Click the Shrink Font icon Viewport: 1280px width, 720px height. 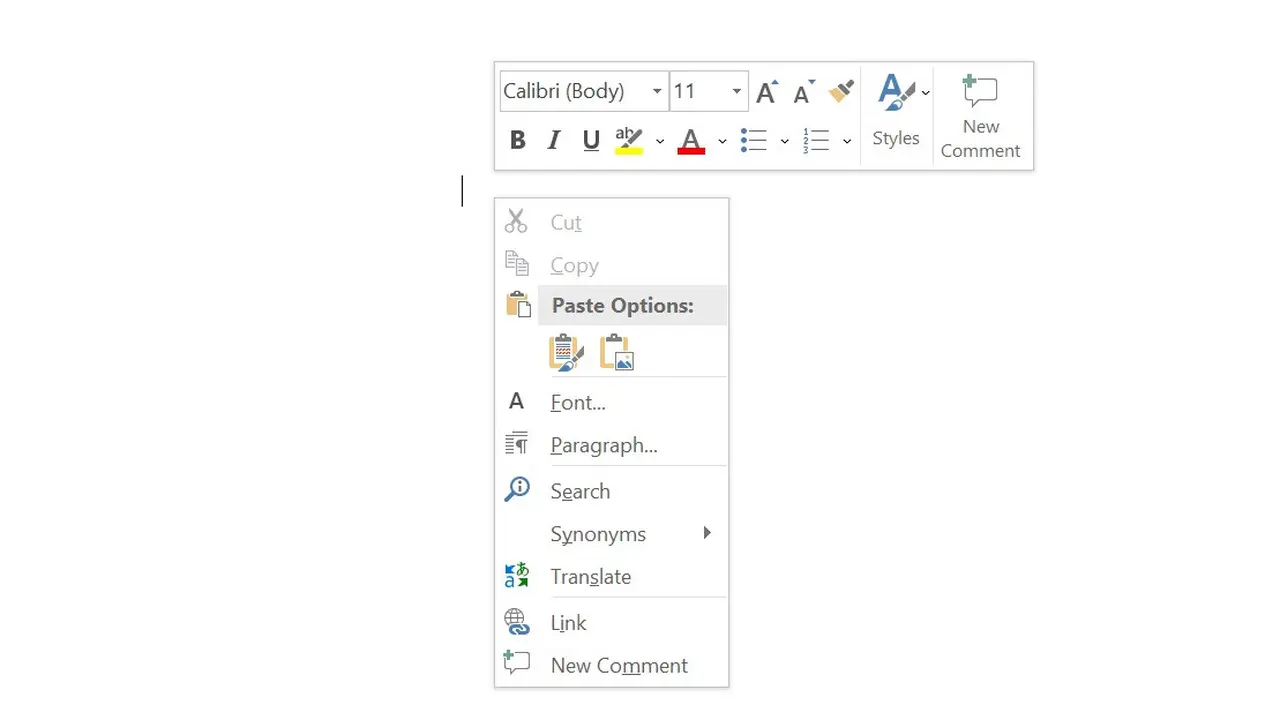[802, 91]
